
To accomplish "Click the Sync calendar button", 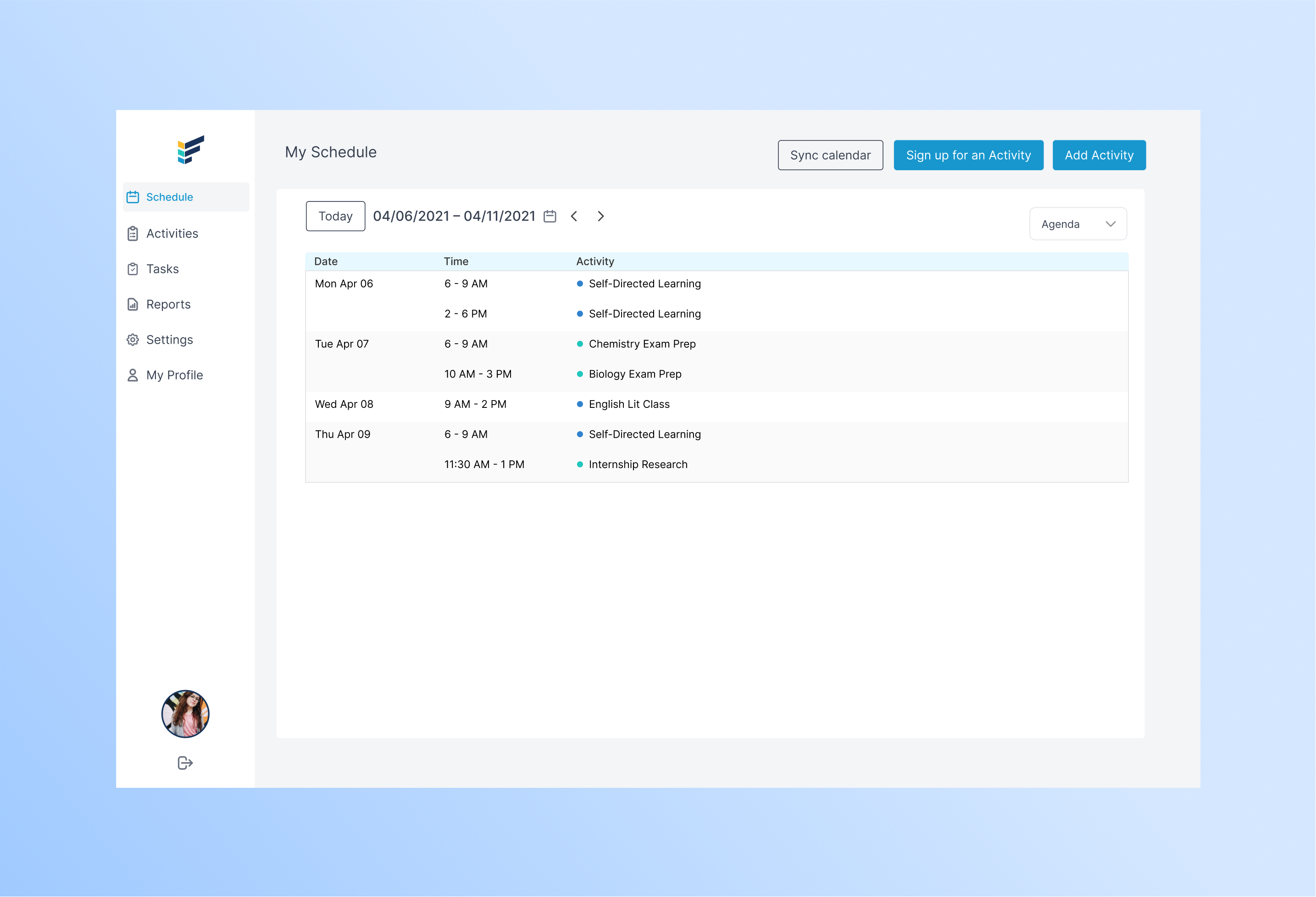I will pyautogui.click(x=830, y=155).
